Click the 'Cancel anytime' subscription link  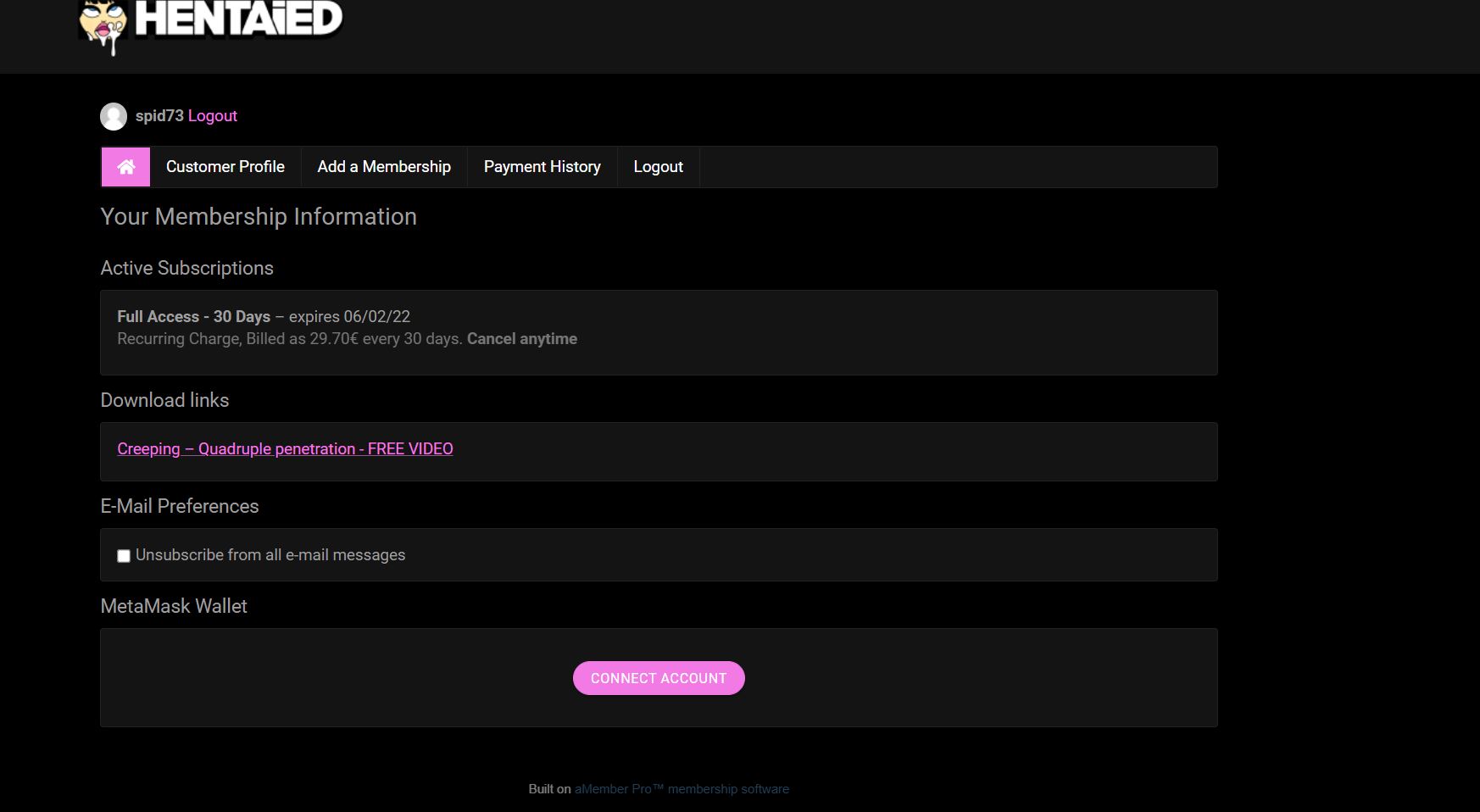(522, 339)
